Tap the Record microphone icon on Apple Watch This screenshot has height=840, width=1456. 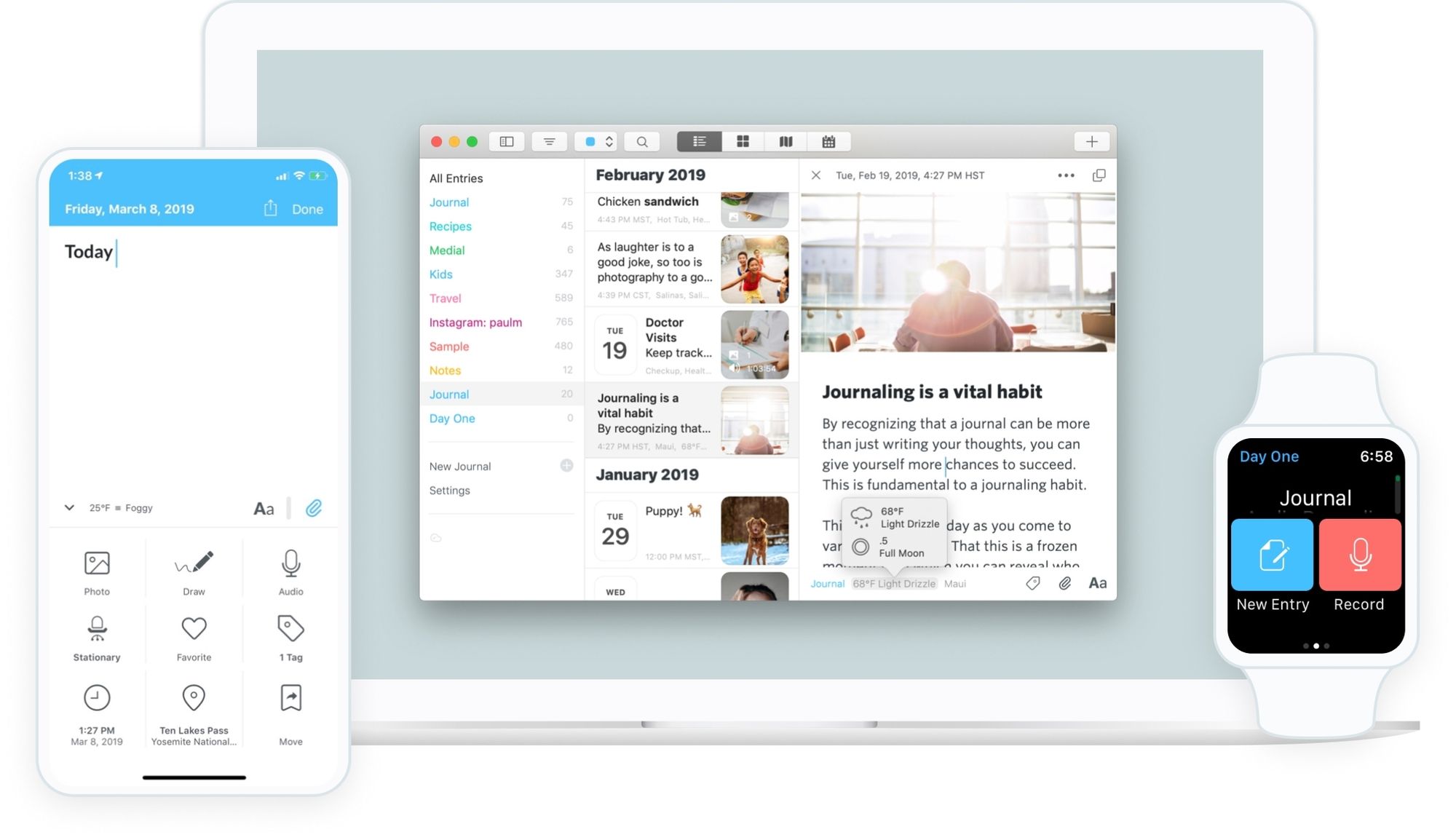(x=1359, y=554)
